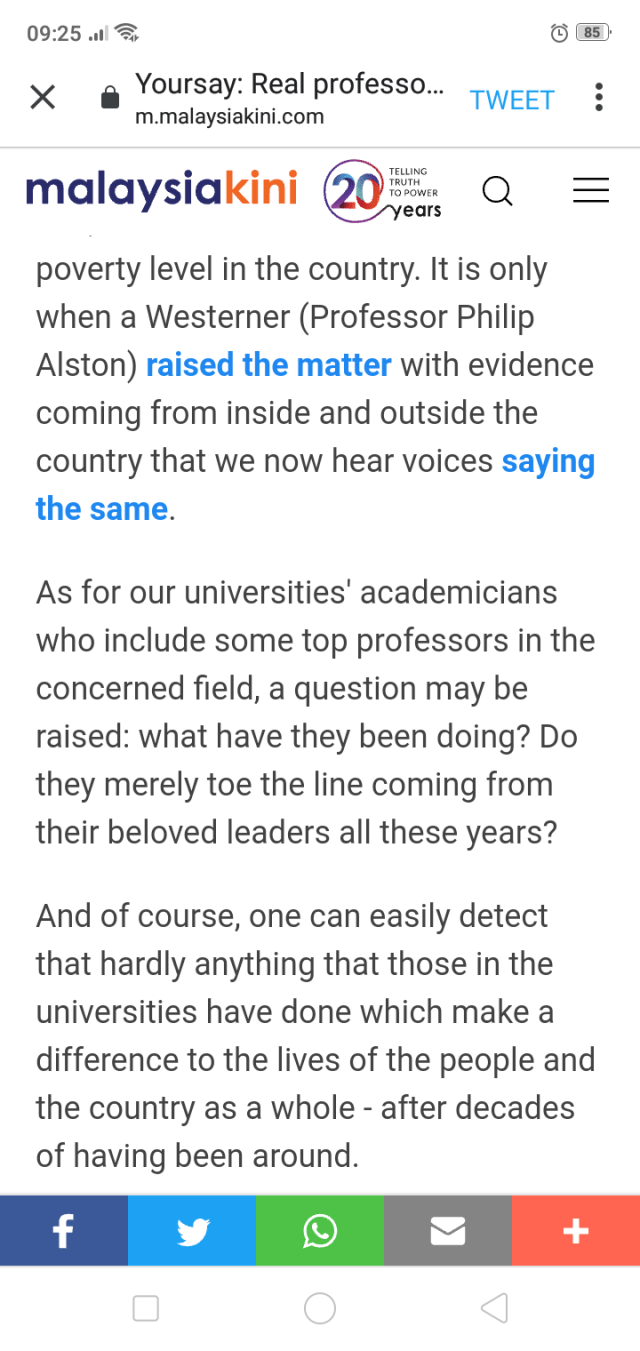Image resolution: width=640 pixels, height=1351 pixels.
Task: Open the "raised the matter" link
Action: [x=268, y=365]
